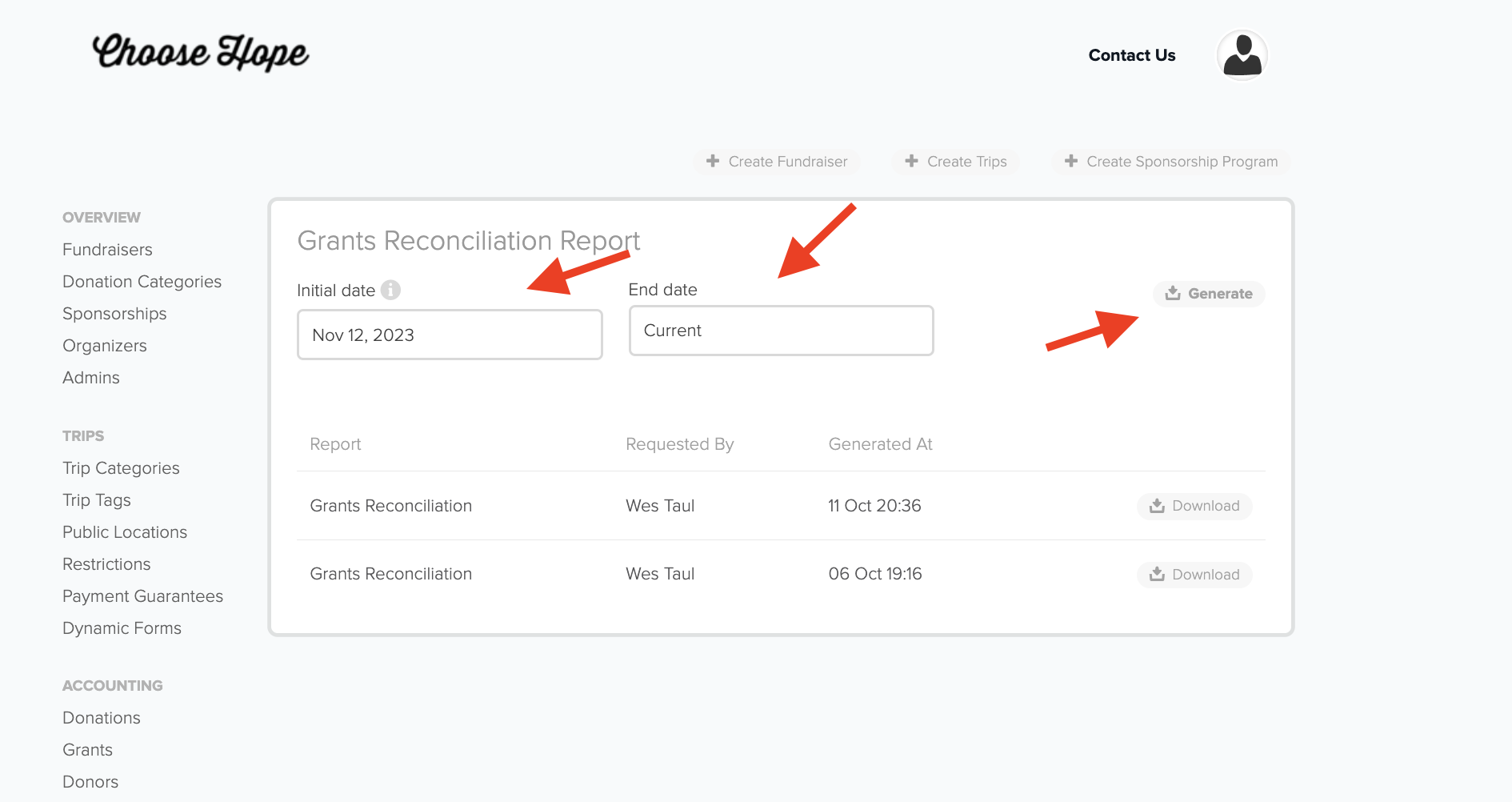Open the user profile avatar icon

point(1242,55)
